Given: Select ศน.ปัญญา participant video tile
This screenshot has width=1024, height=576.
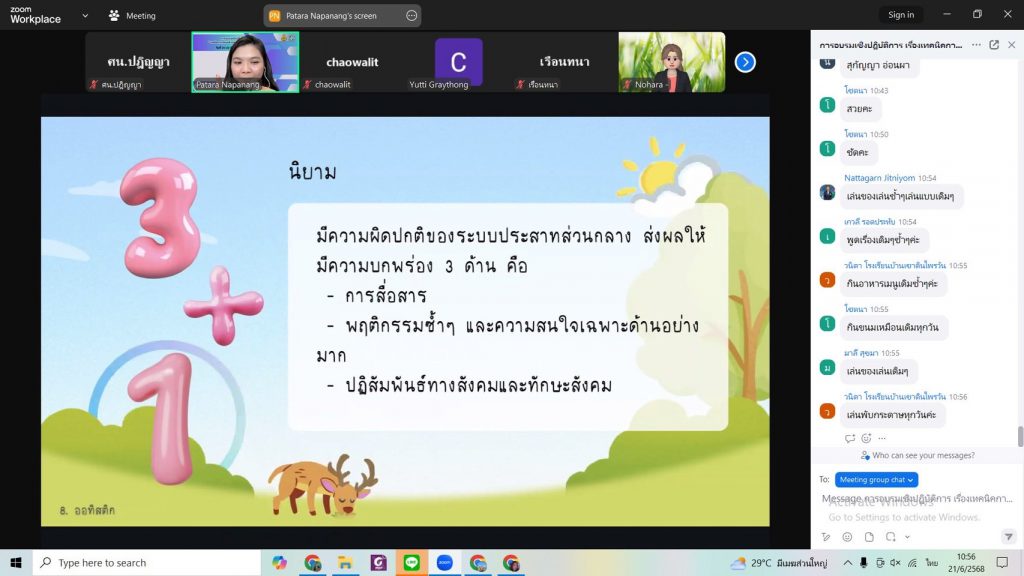Looking at the screenshot, I should coord(138,62).
